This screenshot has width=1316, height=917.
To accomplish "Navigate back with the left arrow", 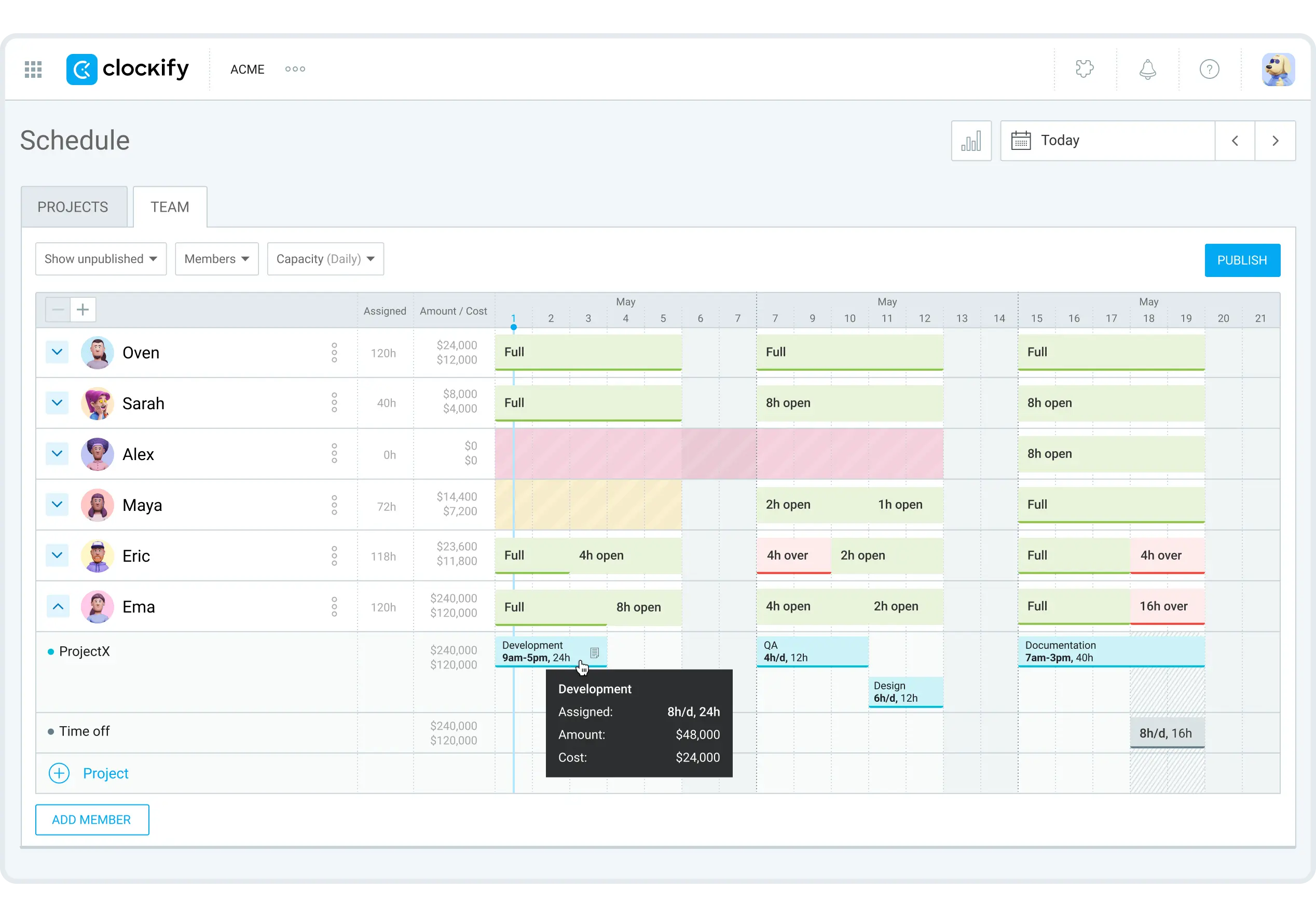I will coord(1235,141).
